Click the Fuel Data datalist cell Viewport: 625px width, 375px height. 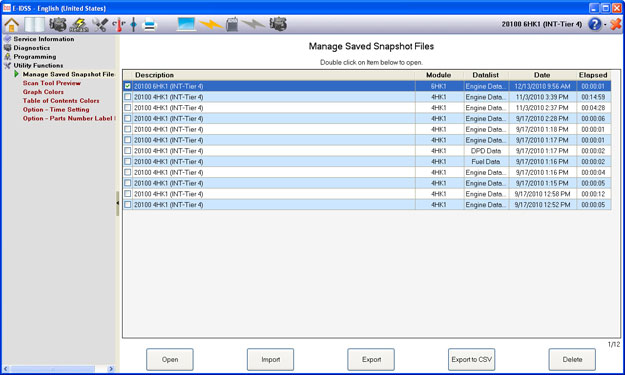point(485,161)
